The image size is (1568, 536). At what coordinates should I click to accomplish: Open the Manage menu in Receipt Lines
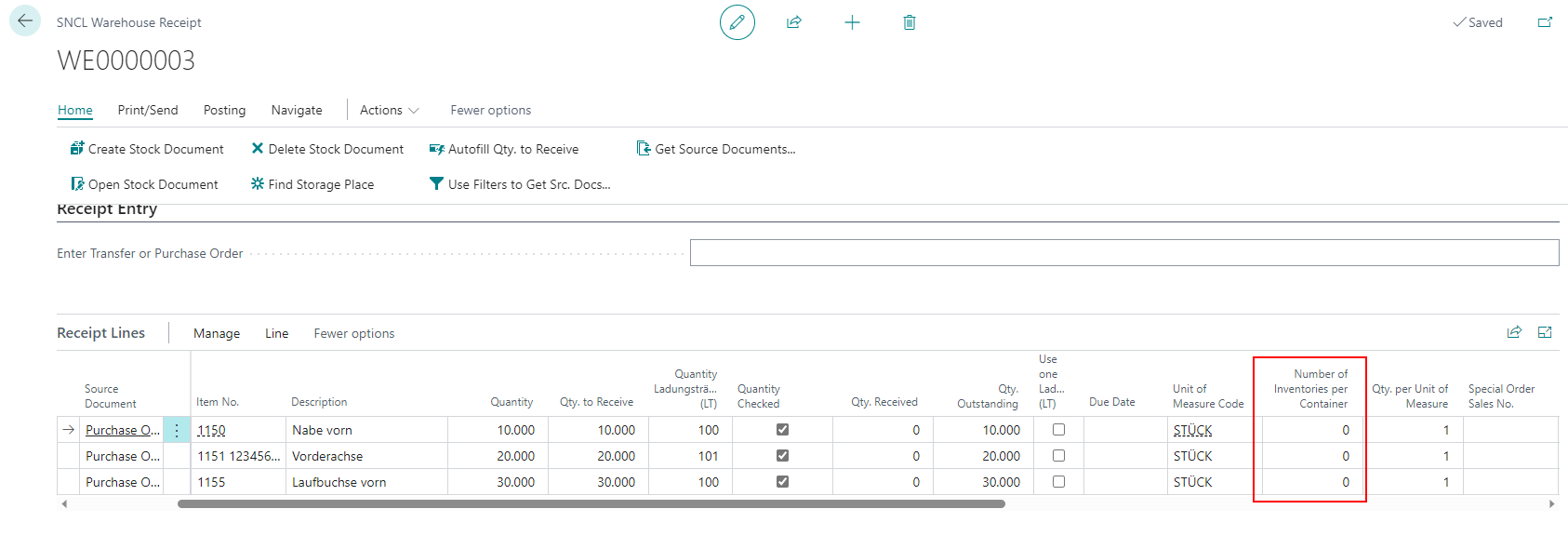click(217, 333)
